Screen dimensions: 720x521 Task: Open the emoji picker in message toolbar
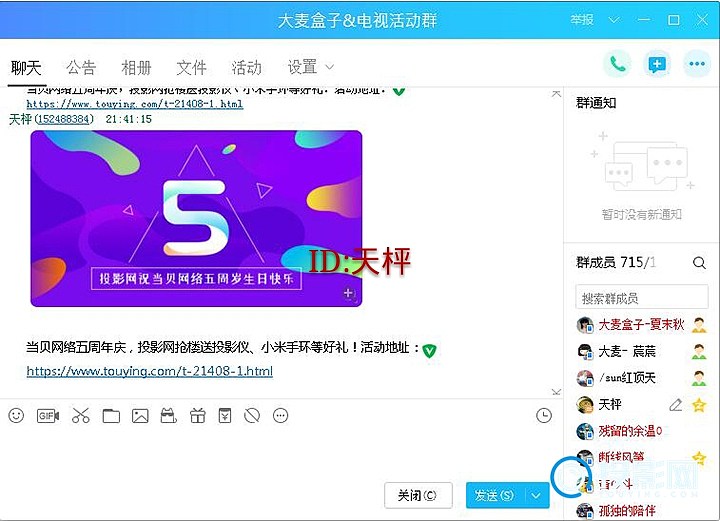[16, 415]
